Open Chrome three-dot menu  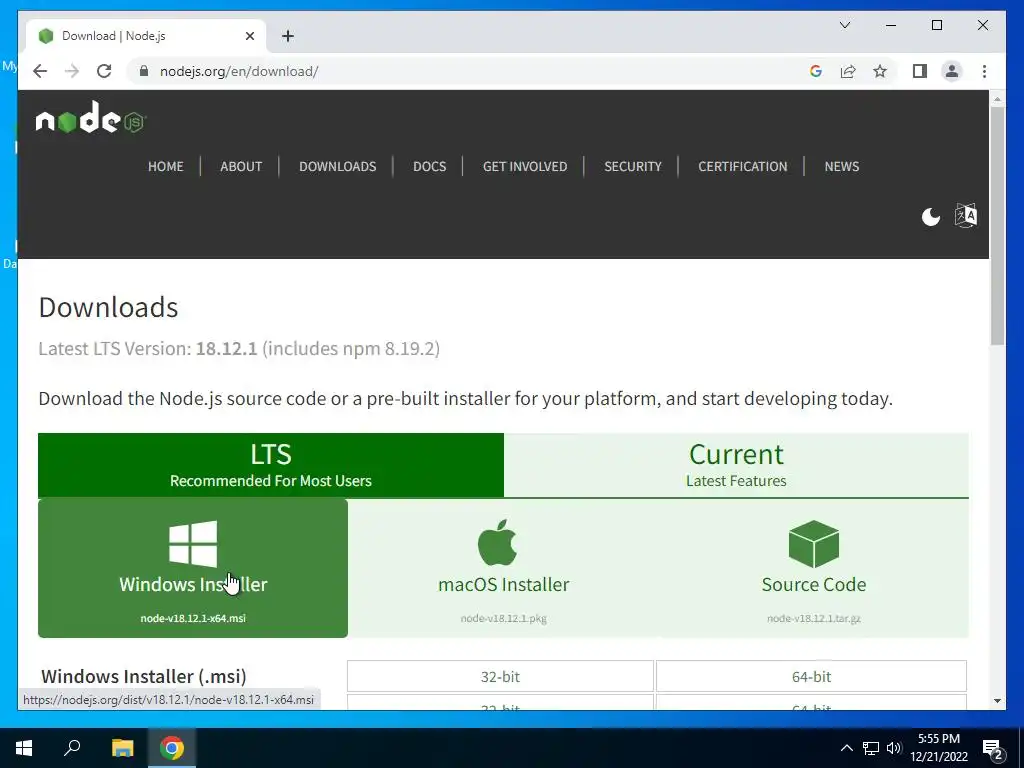pyautogui.click(x=984, y=71)
